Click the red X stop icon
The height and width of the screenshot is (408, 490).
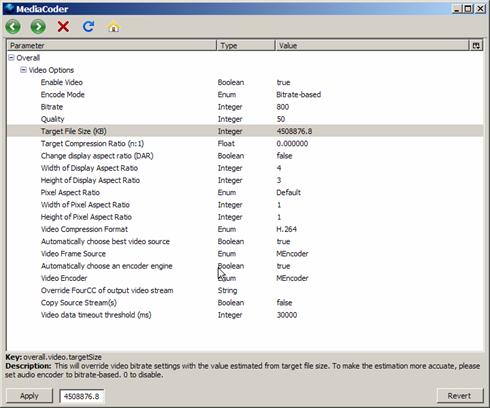(x=63, y=27)
